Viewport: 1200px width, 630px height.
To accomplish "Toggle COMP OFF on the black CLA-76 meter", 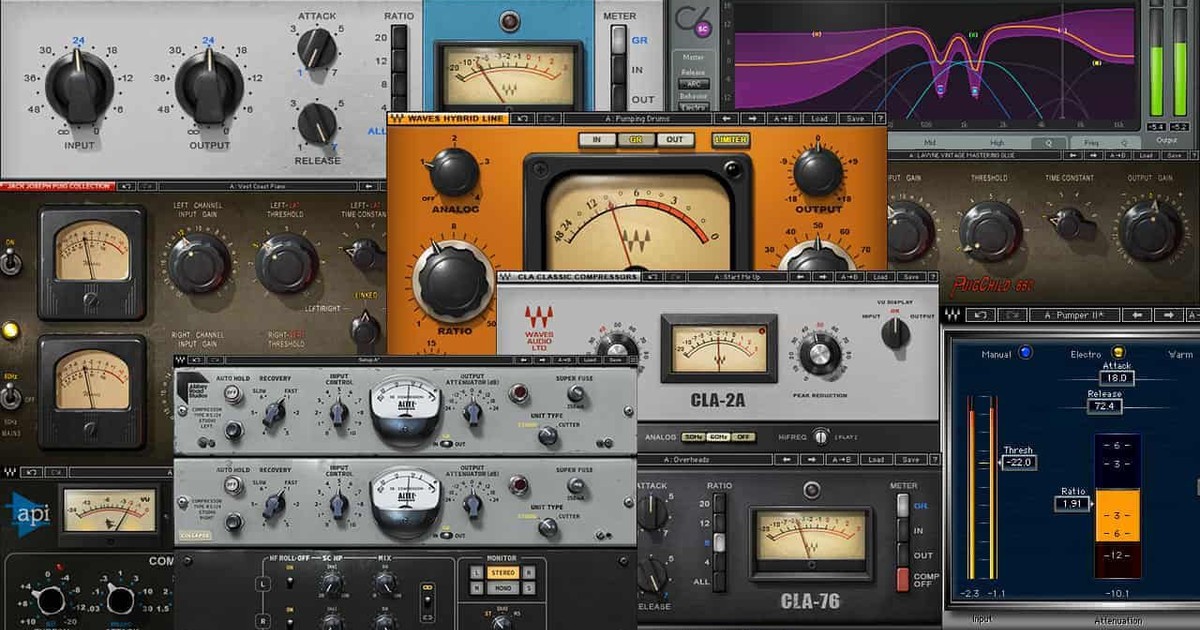I will pyautogui.click(x=902, y=580).
